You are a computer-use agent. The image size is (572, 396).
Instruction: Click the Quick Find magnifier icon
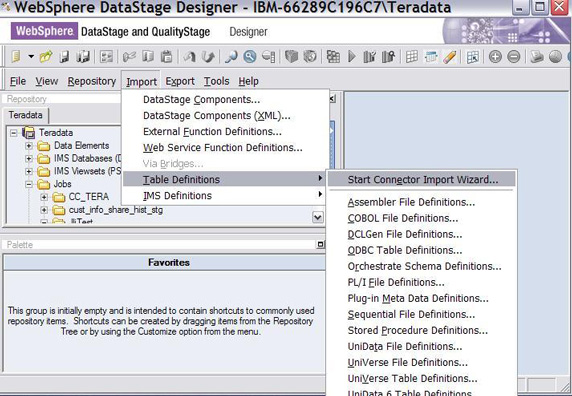tap(231, 57)
